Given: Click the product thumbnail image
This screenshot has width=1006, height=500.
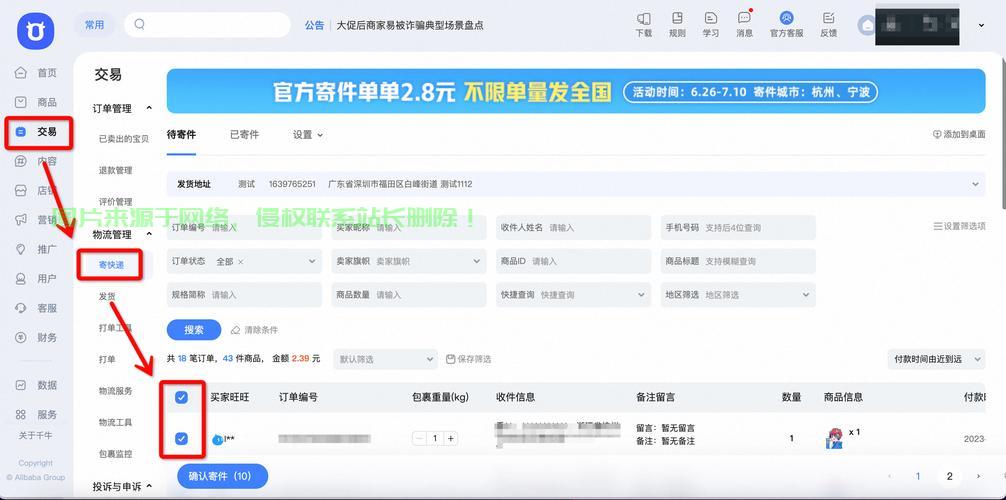Looking at the screenshot, I should [x=833, y=438].
